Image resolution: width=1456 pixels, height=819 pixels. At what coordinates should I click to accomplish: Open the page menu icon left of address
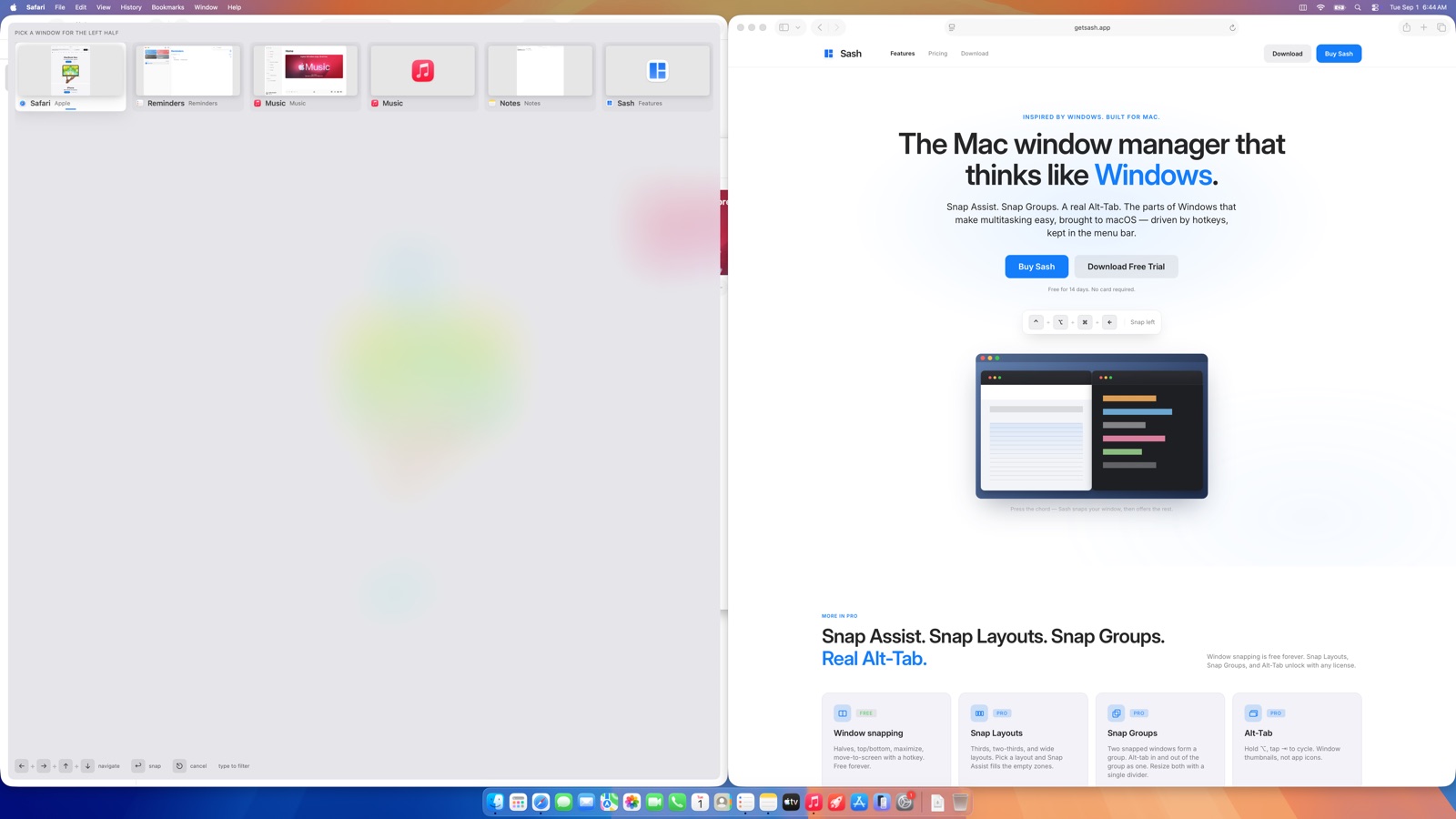952,27
